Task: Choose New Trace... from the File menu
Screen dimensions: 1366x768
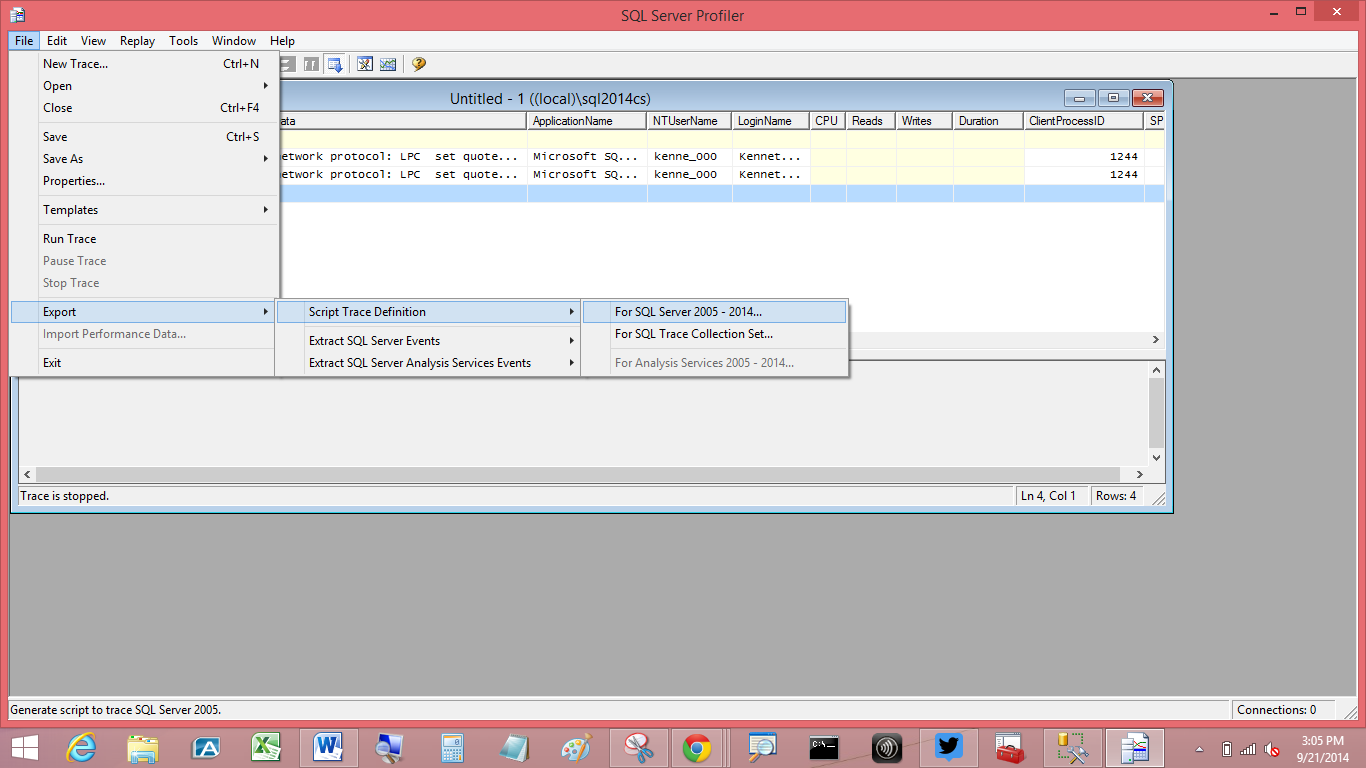Action: tap(144, 64)
